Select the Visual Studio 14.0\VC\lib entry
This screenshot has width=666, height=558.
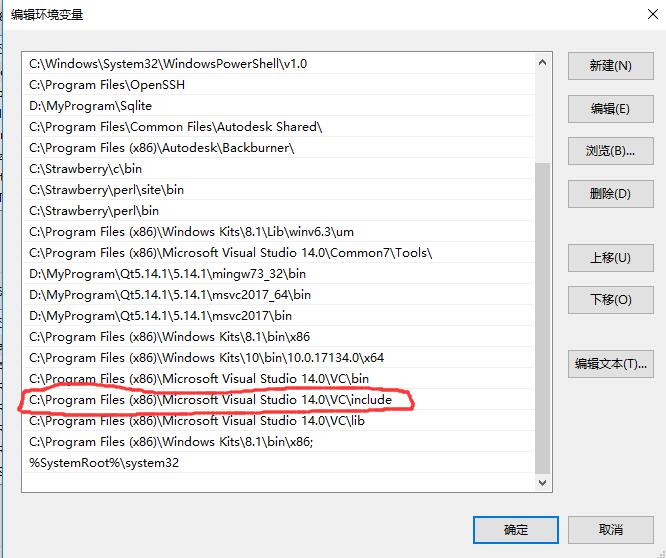click(x=279, y=421)
